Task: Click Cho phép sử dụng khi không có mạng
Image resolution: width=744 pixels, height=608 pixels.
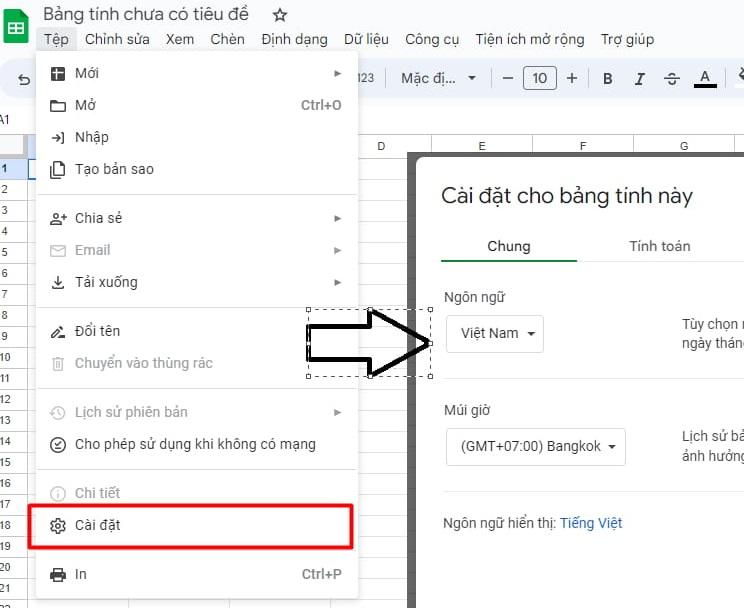Action: click(197, 445)
